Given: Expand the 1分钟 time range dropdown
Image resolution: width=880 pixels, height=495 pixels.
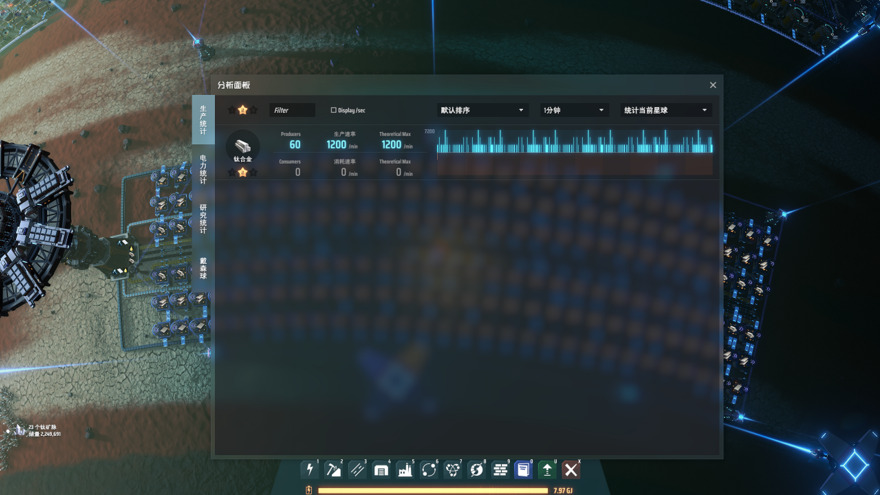Looking at the screenshot, I should [x=574, y=110].
